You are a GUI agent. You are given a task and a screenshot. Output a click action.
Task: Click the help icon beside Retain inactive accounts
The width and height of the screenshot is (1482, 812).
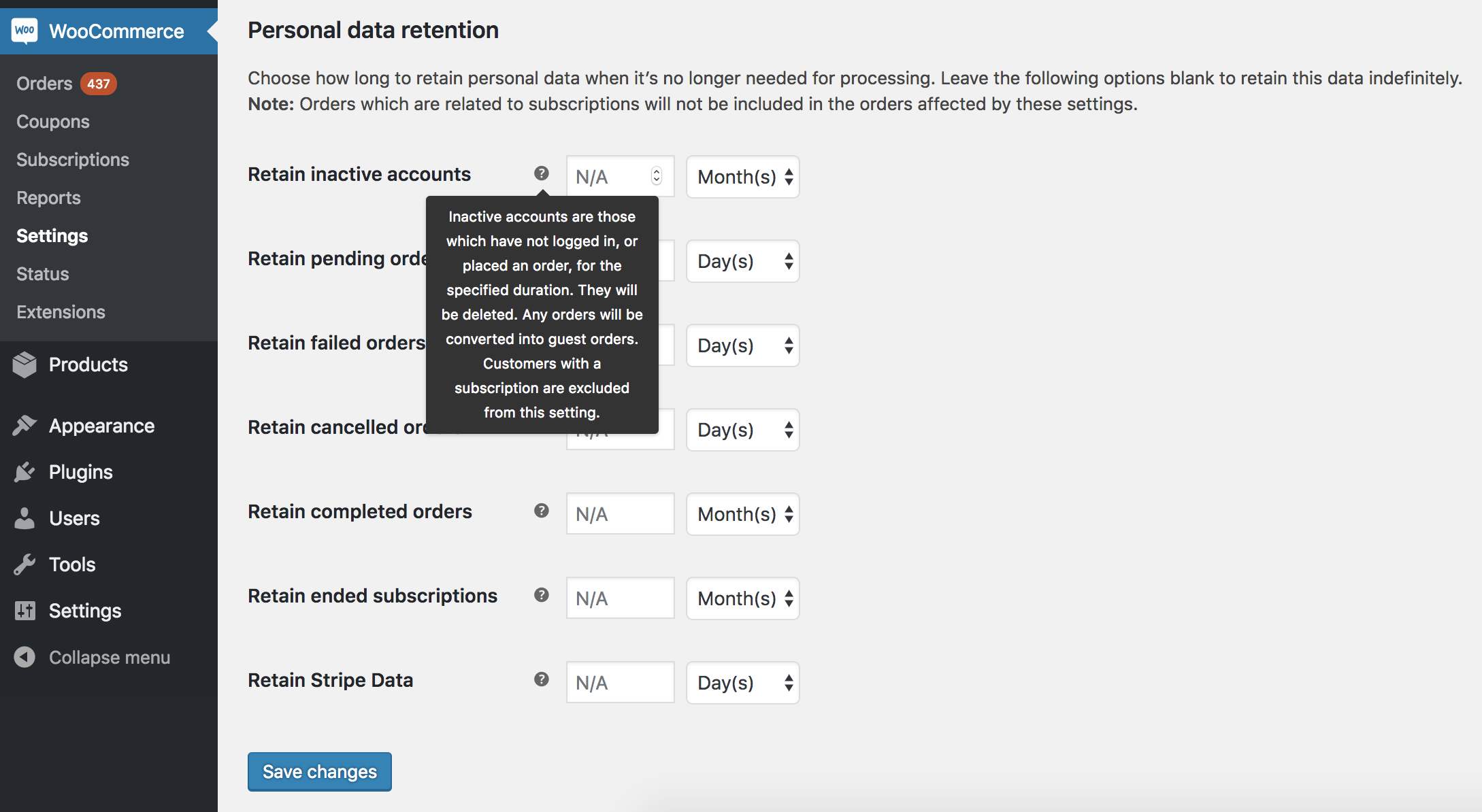(542, 173)
